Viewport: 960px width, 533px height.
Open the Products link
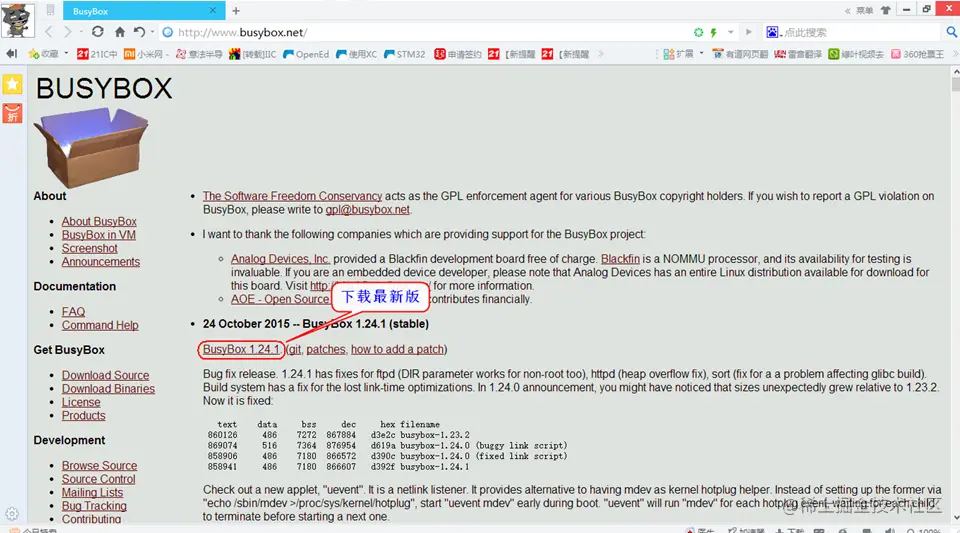(83, 416)
